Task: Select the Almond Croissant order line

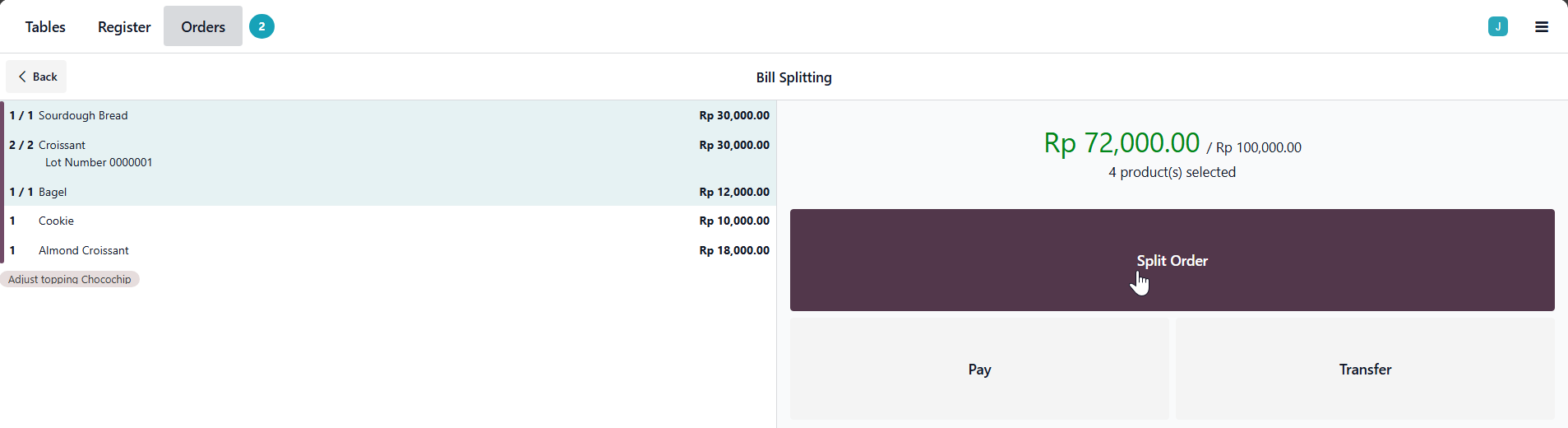Action: [390, 250]
